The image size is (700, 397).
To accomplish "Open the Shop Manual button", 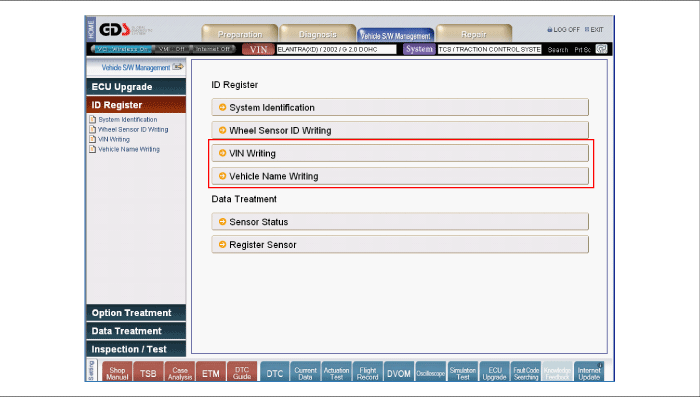I will 117,372.
